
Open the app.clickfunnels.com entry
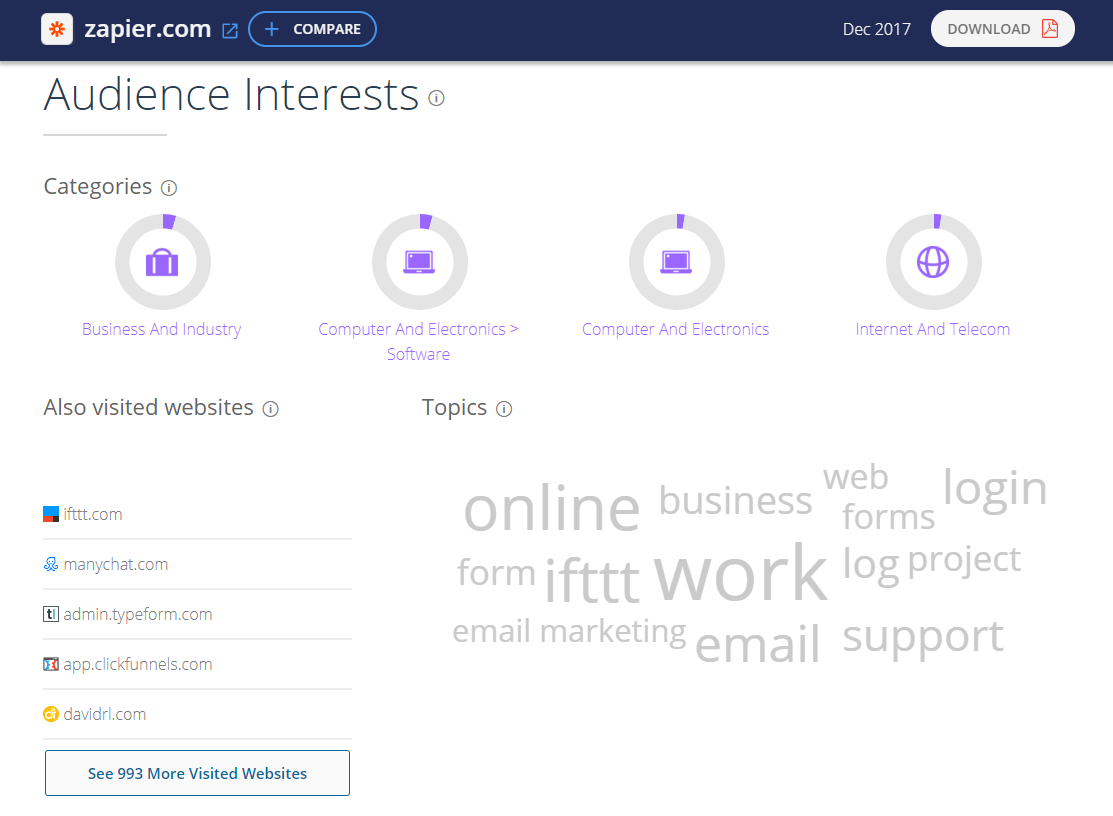tap(137, 664)
